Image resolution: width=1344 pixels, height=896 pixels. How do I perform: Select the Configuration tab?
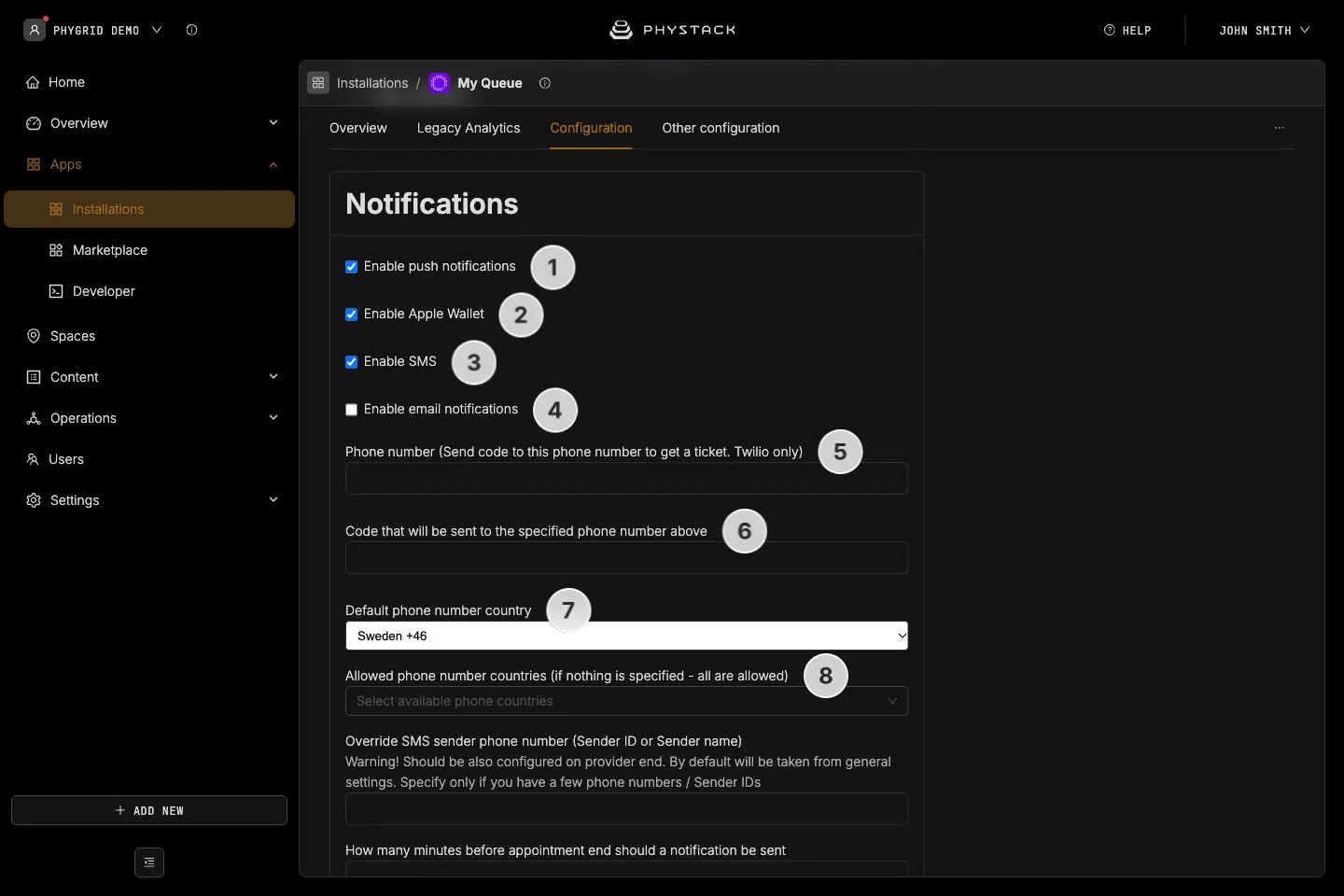(591, 128)
